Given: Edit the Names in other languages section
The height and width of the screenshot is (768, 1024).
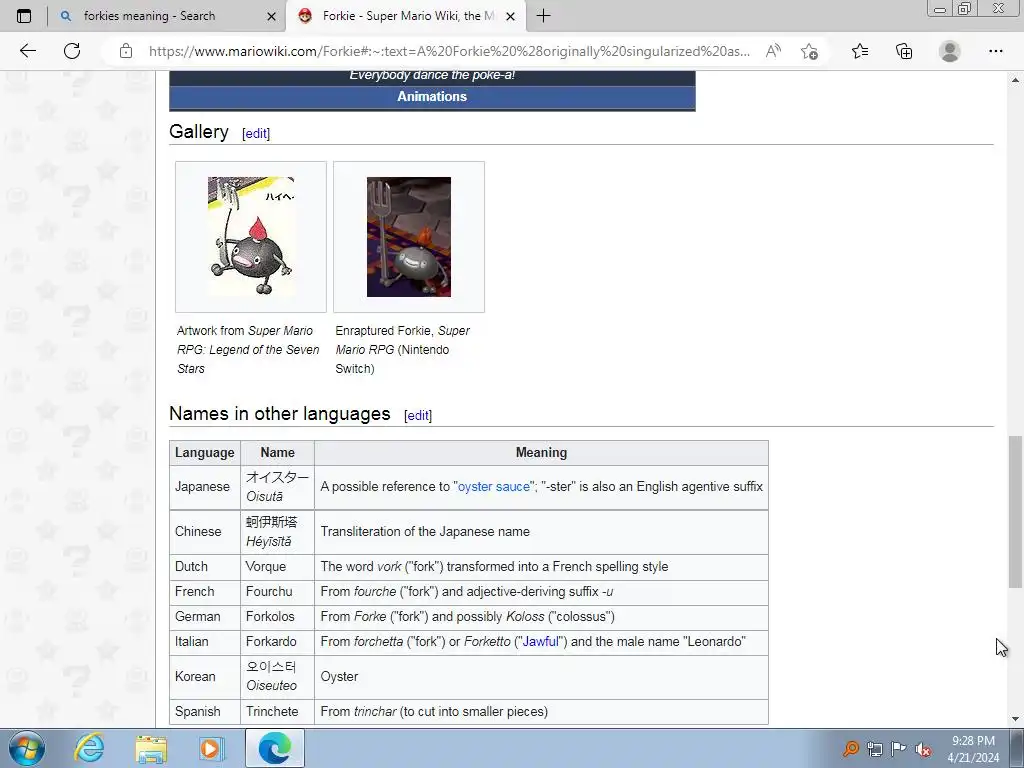Looking at the screenshot, I should click(x=417, y=415).
